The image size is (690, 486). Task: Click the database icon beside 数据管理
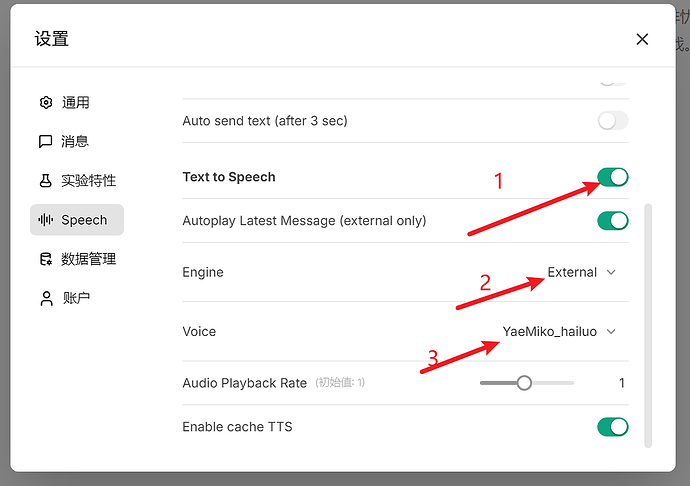coord(46,259)
